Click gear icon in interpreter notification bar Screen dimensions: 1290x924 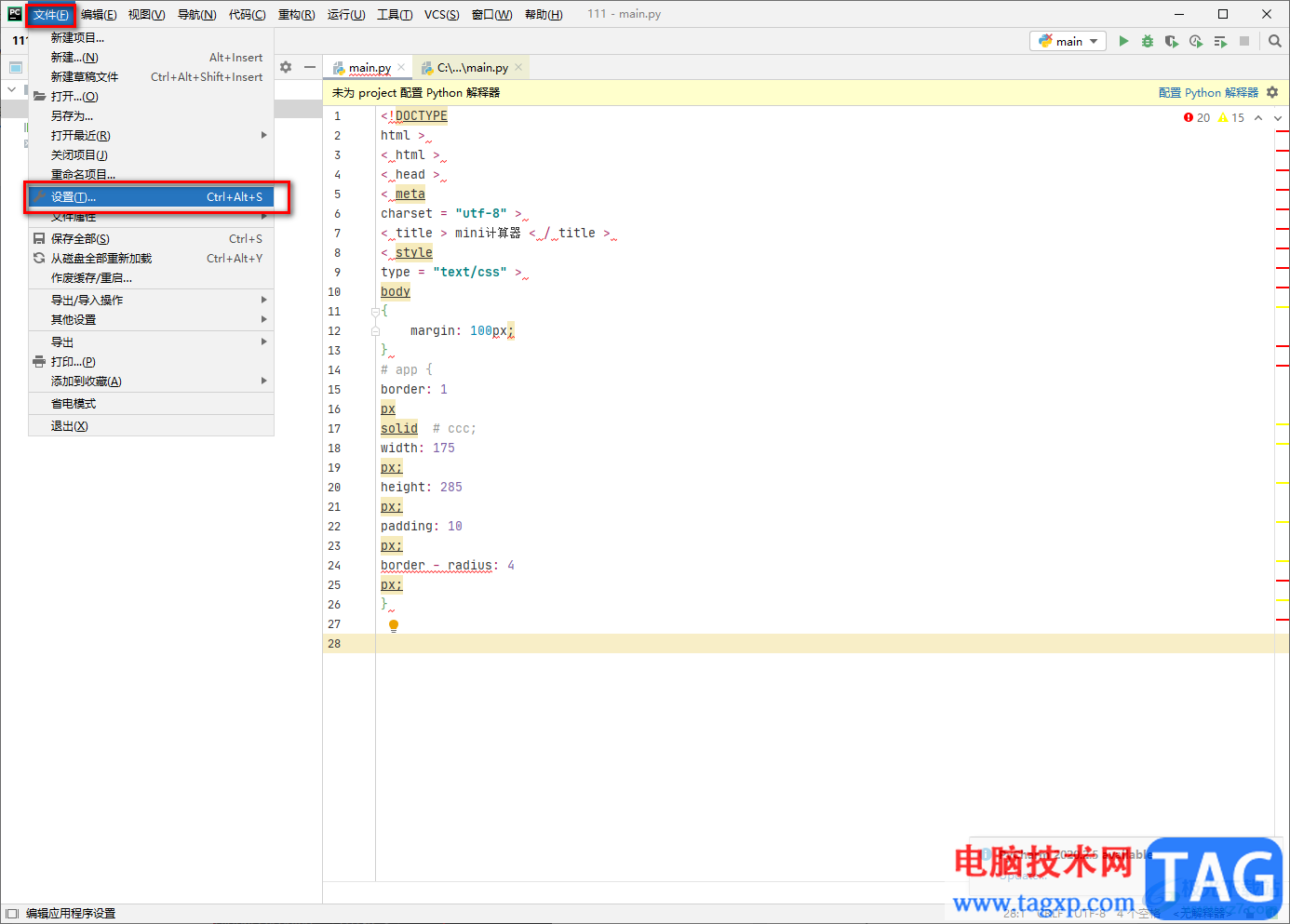[1272, 92]
